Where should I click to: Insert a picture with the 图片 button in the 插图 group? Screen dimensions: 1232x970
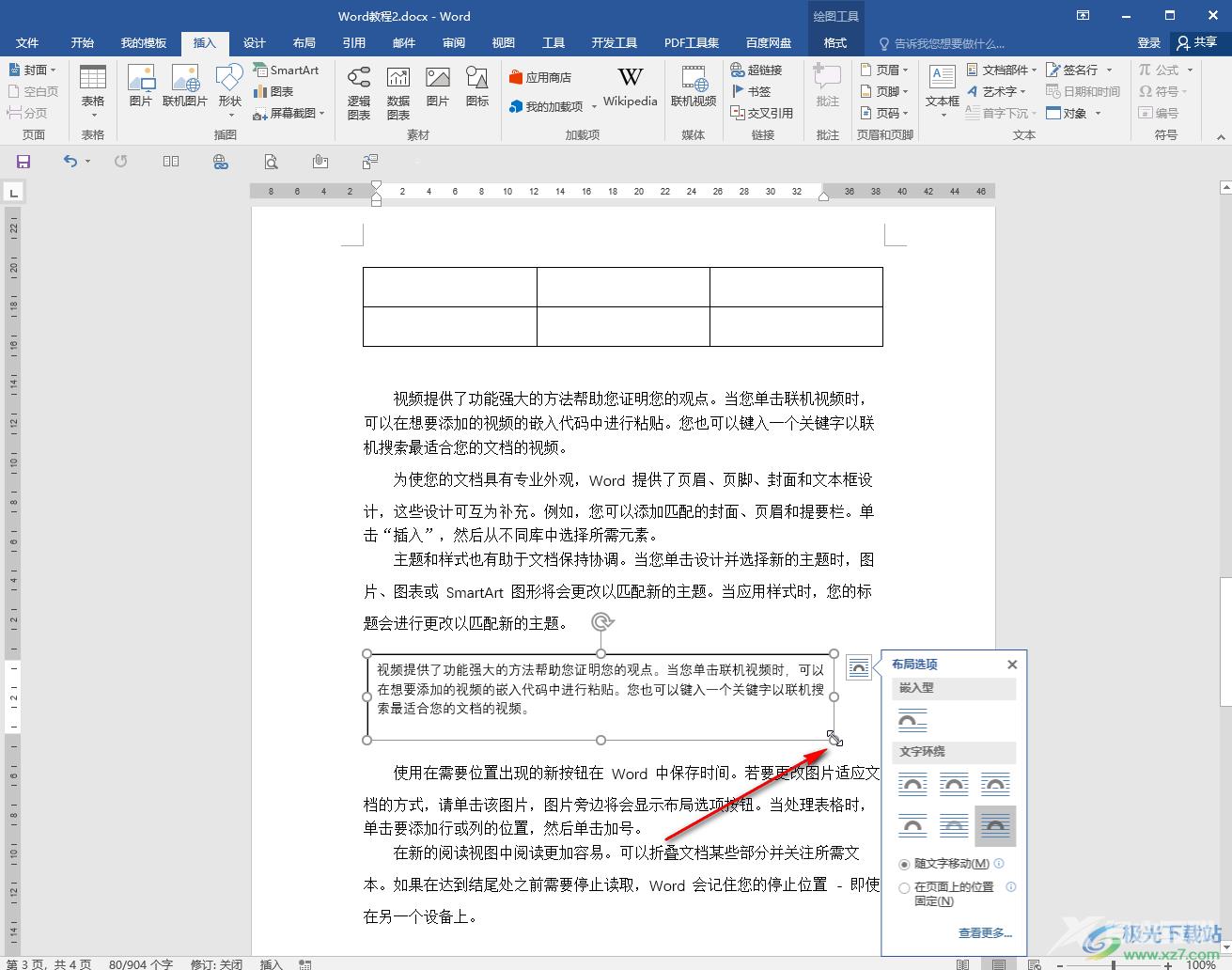pyautogui.click(x=141, y=86)
